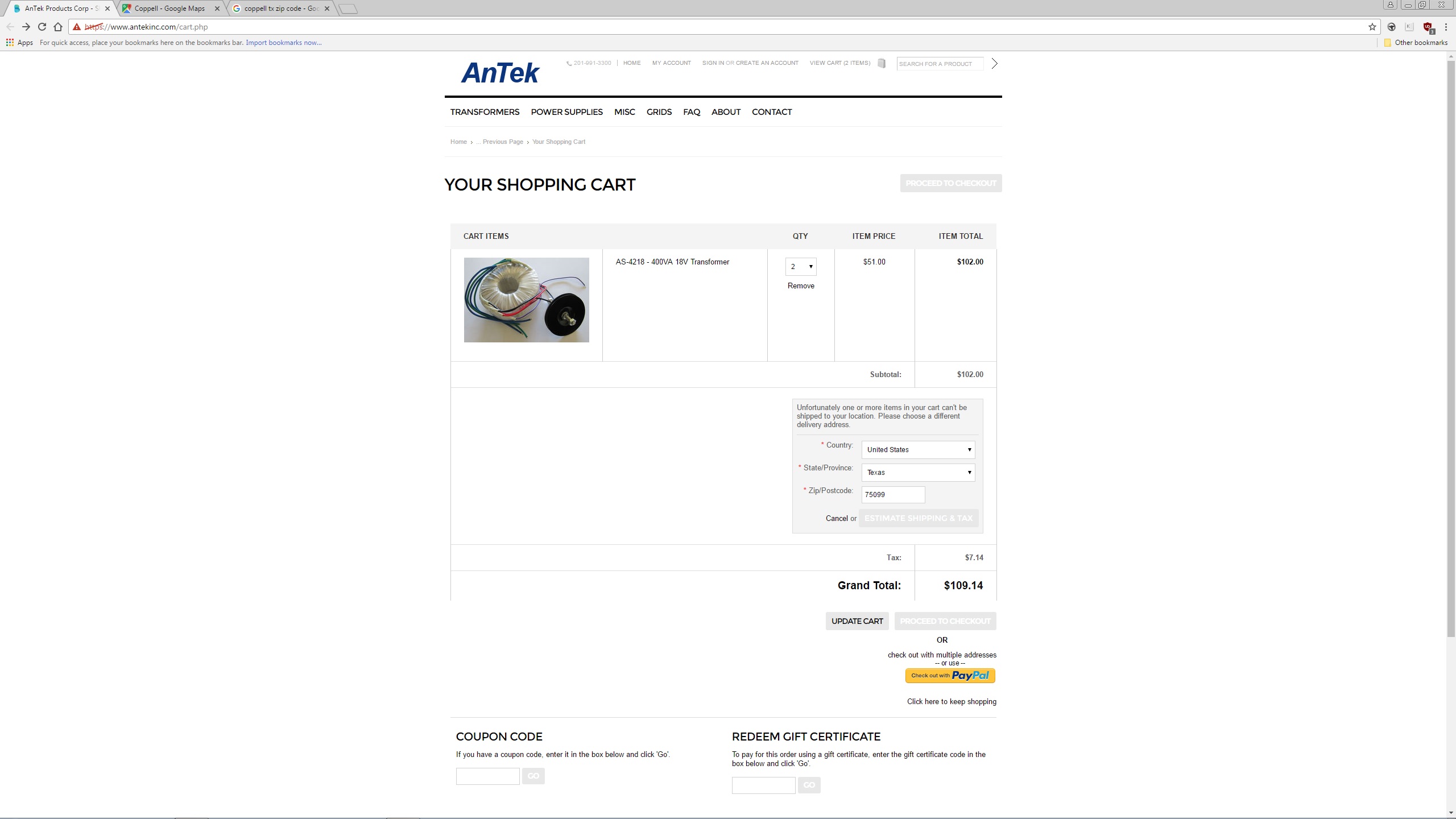Open the Other bookmarks folder
The image size is (1456, 819).
[x=1416, y=43]
